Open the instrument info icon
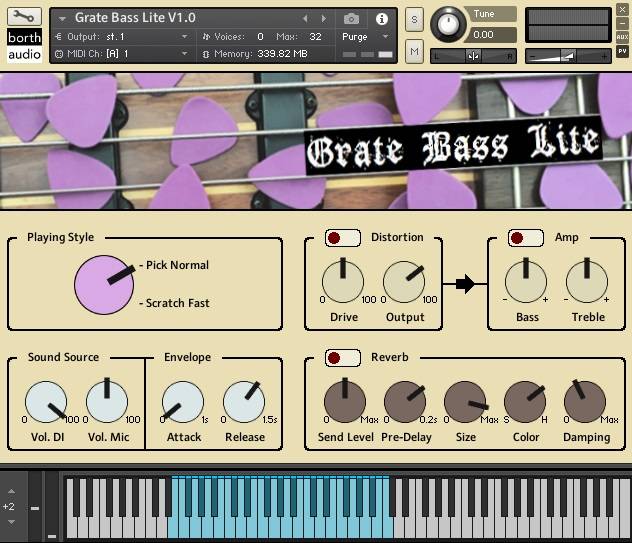The width and height of the screenshot is (632, 543). (x=381, y=18)
